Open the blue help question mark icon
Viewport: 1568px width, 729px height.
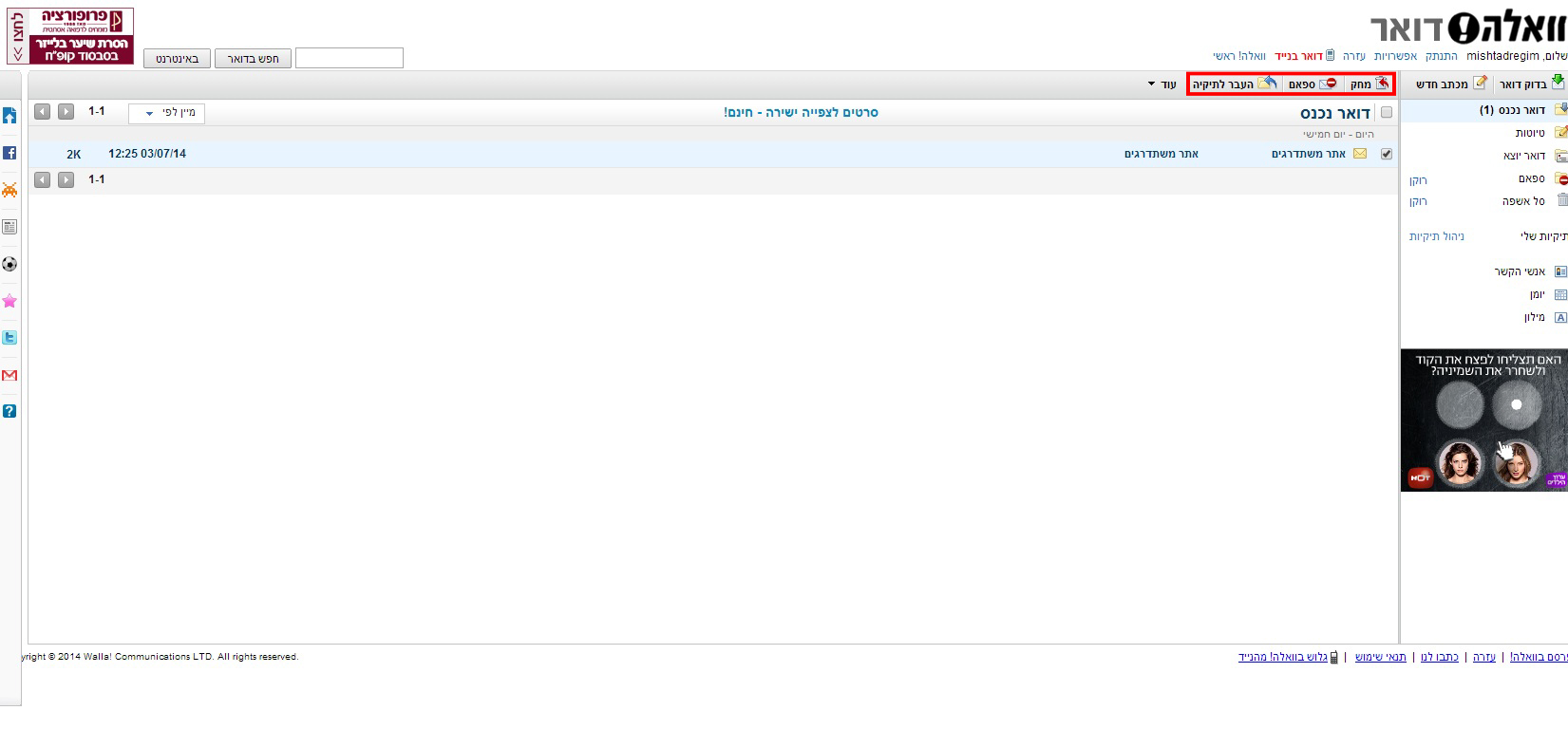(9, 411)
